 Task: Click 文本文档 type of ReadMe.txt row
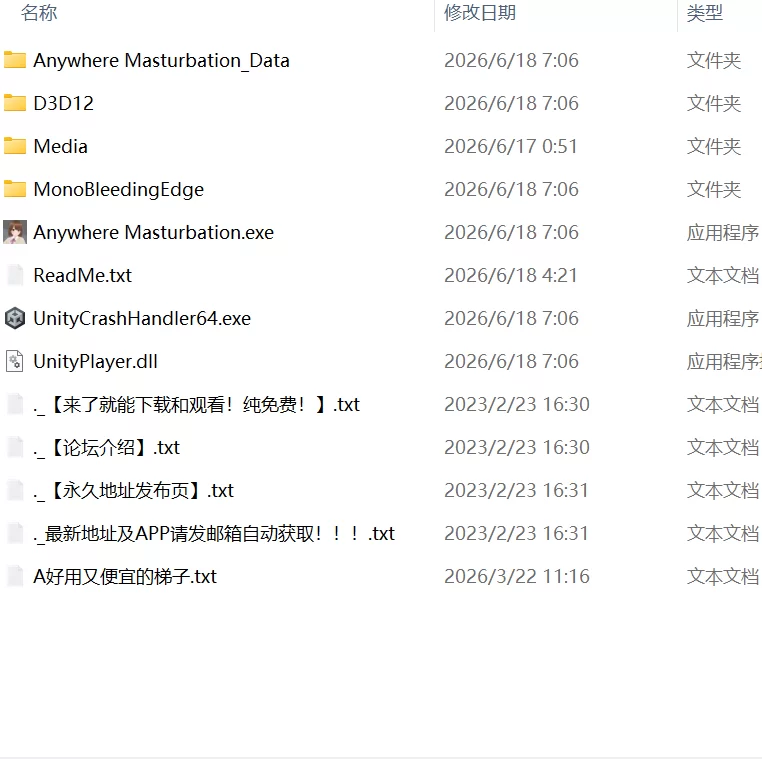coord(723,276)
